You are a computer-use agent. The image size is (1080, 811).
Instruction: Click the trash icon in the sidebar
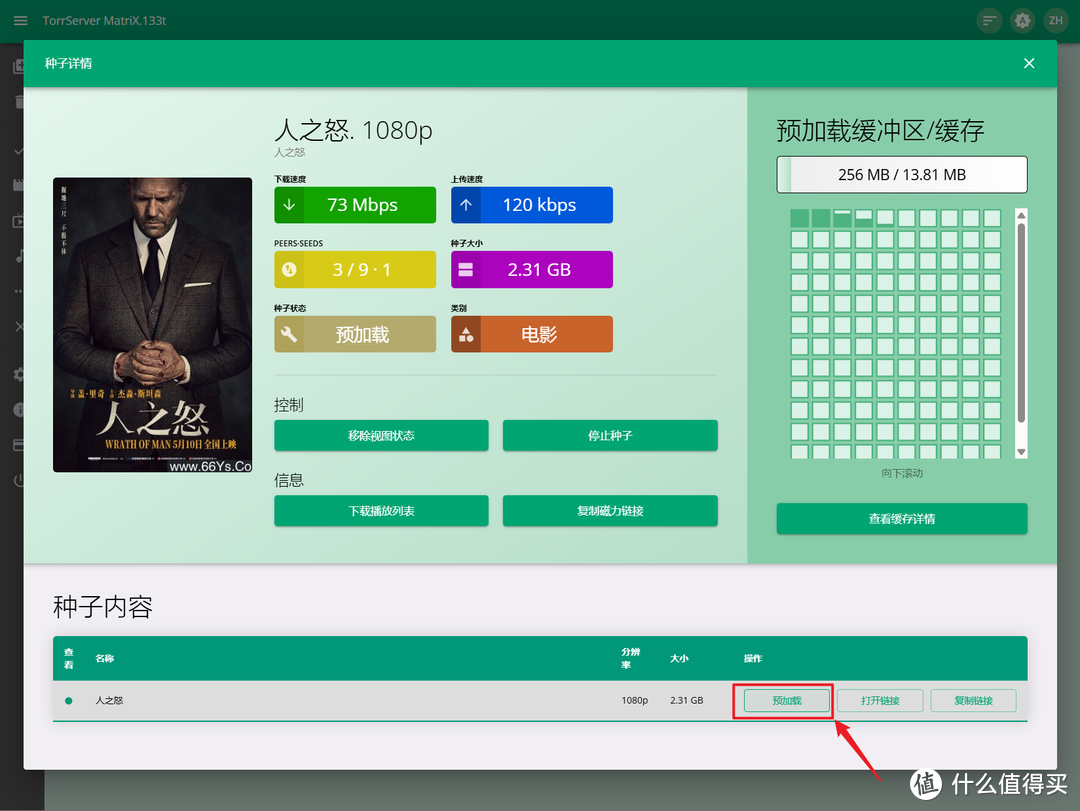point(22,102)
